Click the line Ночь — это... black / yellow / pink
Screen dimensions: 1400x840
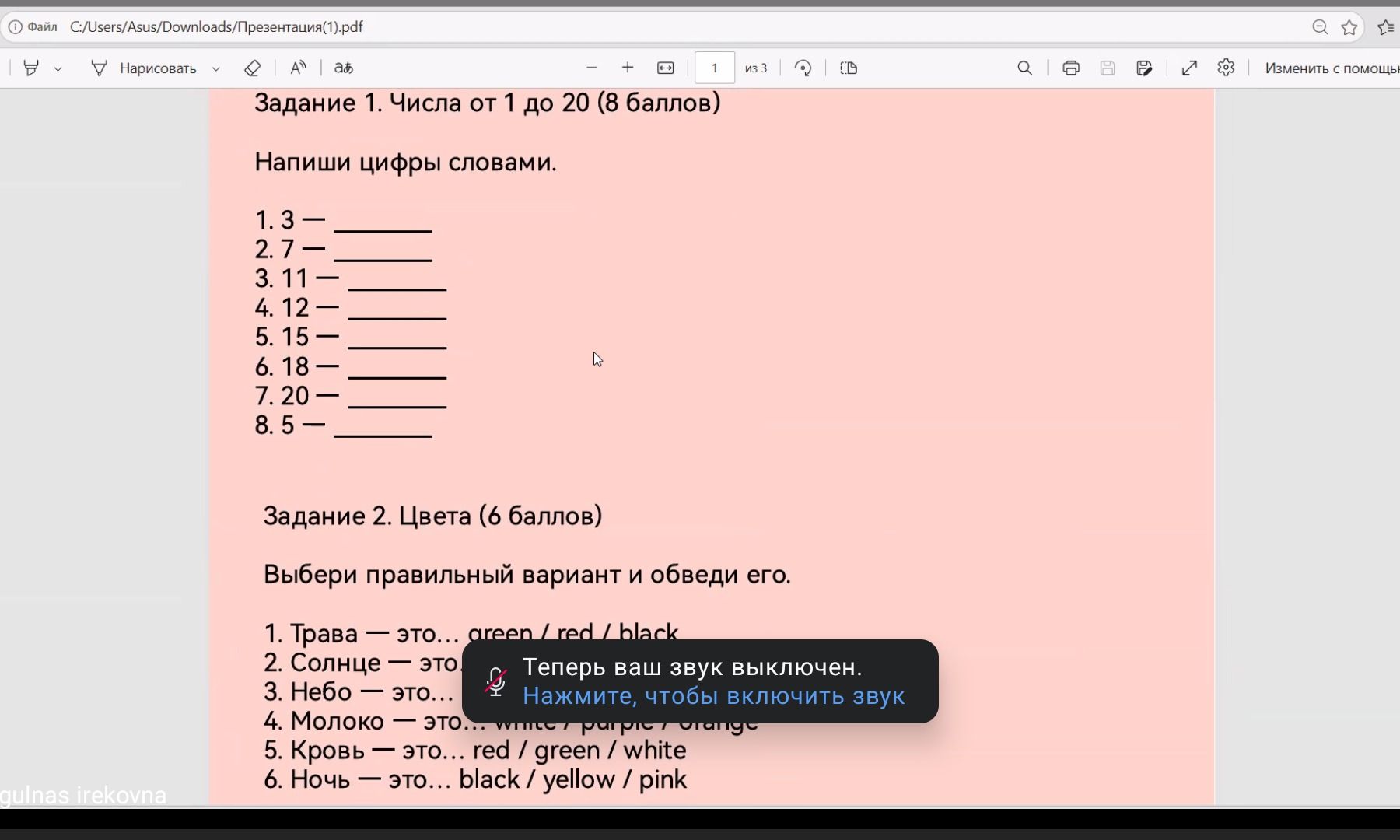(x=474, y=780)
